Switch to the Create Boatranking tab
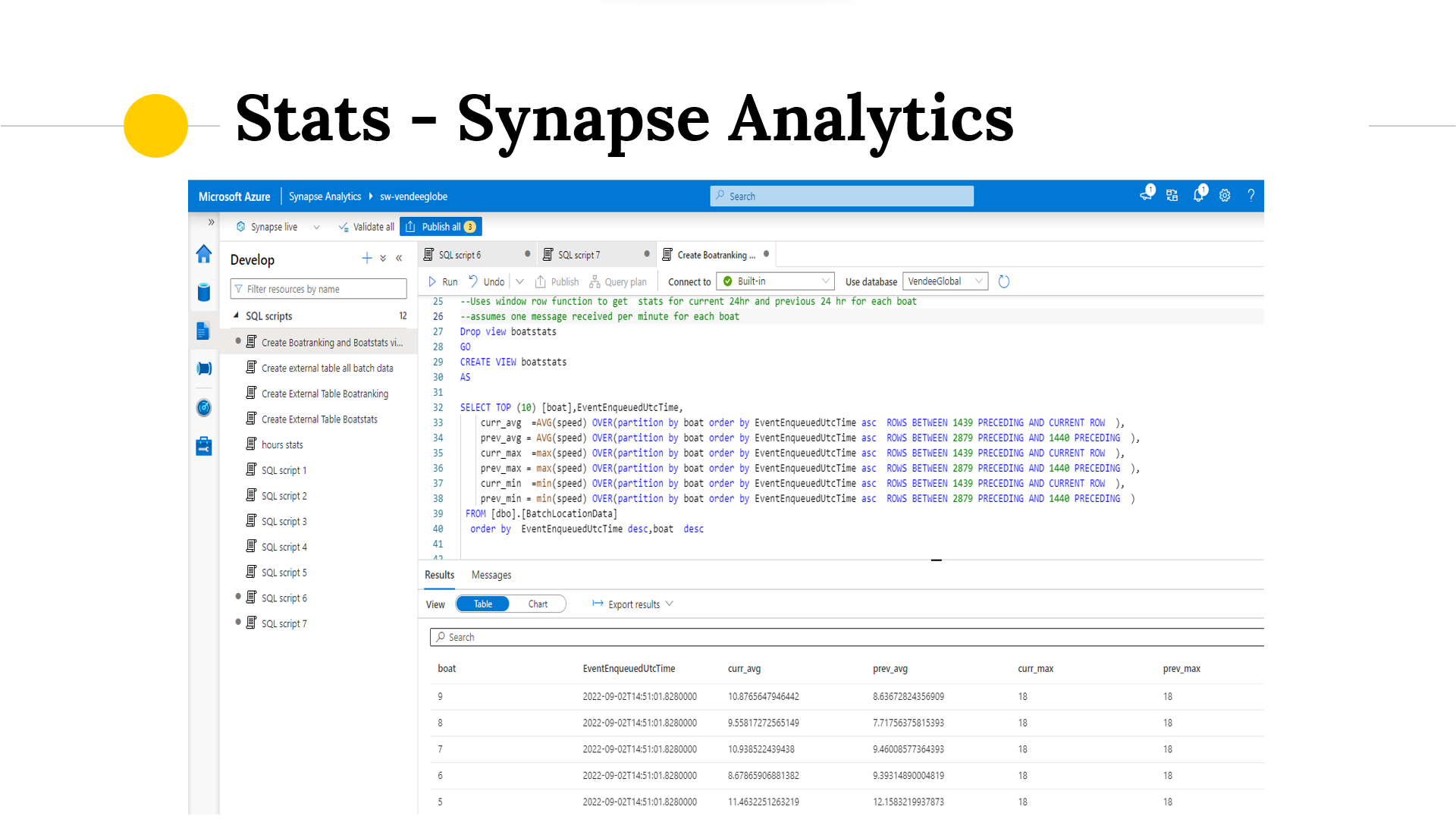The width and height of the screenshot is (1456, 819). (715, 255)
